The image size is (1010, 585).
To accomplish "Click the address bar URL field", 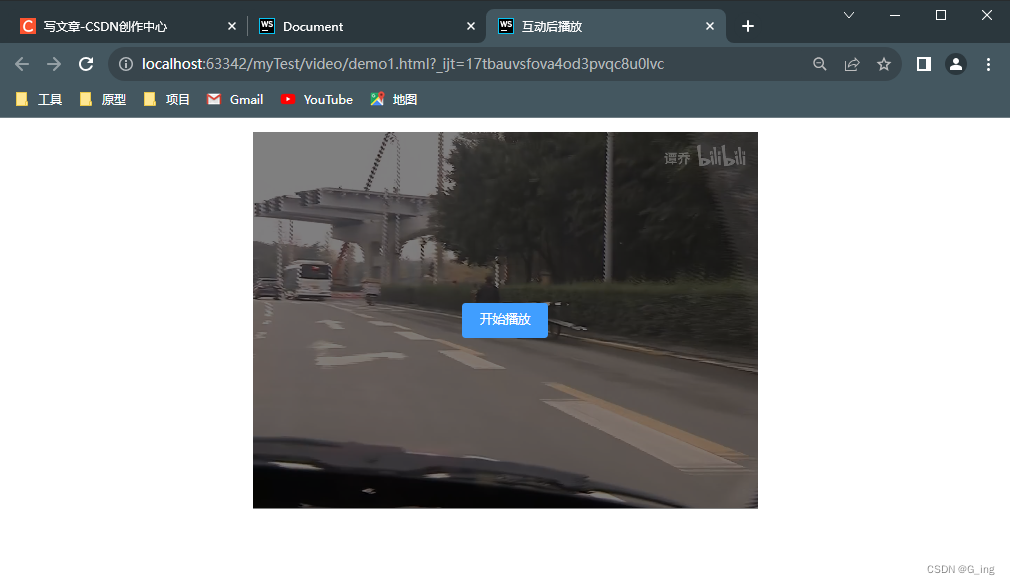I will click(x=450, y=64).
